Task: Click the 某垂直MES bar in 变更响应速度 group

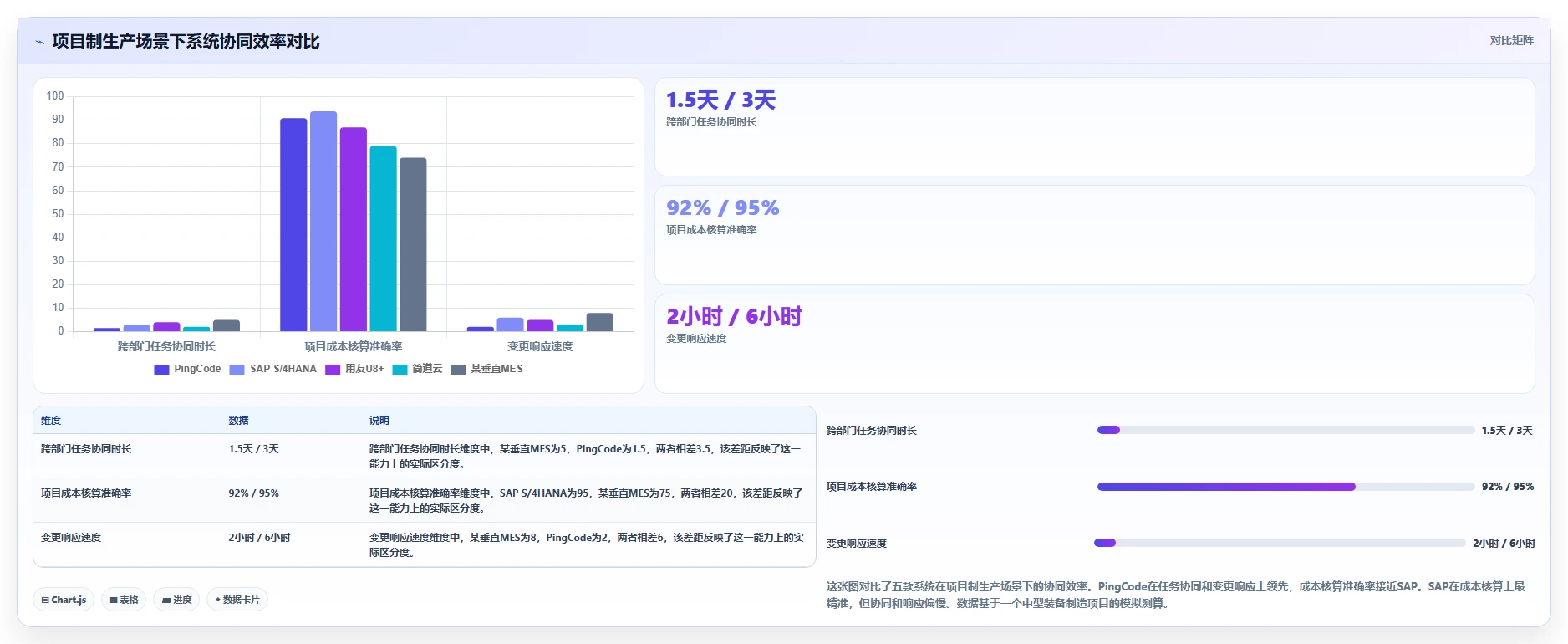Action: (600, 322)
